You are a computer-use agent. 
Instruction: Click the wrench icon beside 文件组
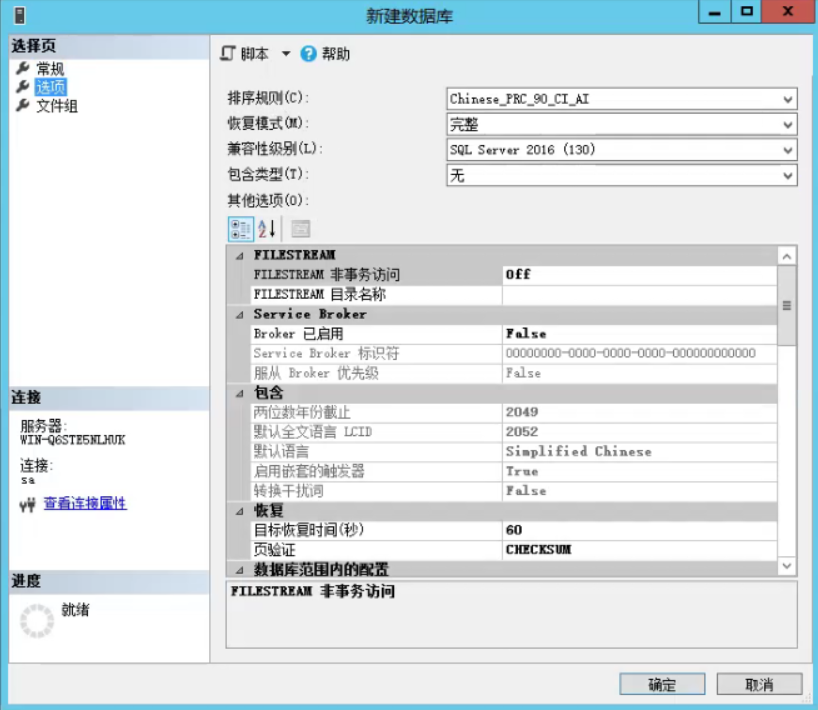(22, 105)
